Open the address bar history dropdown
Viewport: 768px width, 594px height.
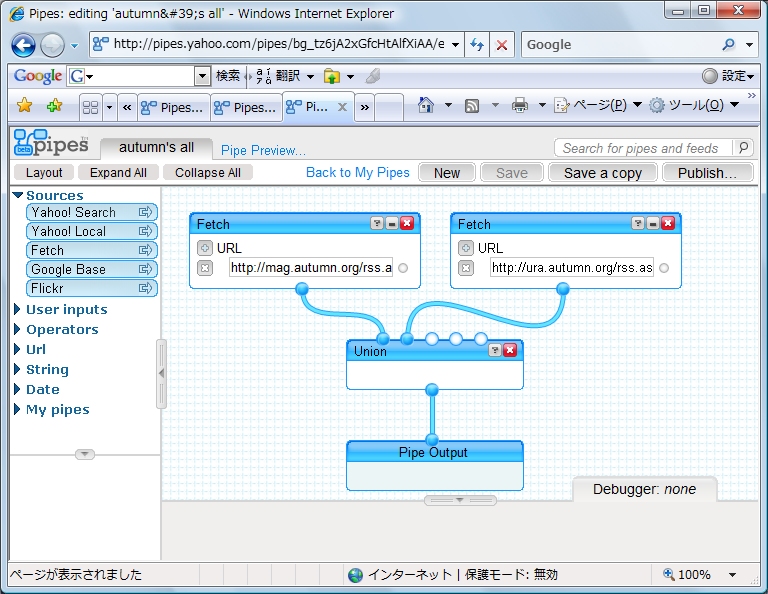pyautogui.click(x=456, y=45)
